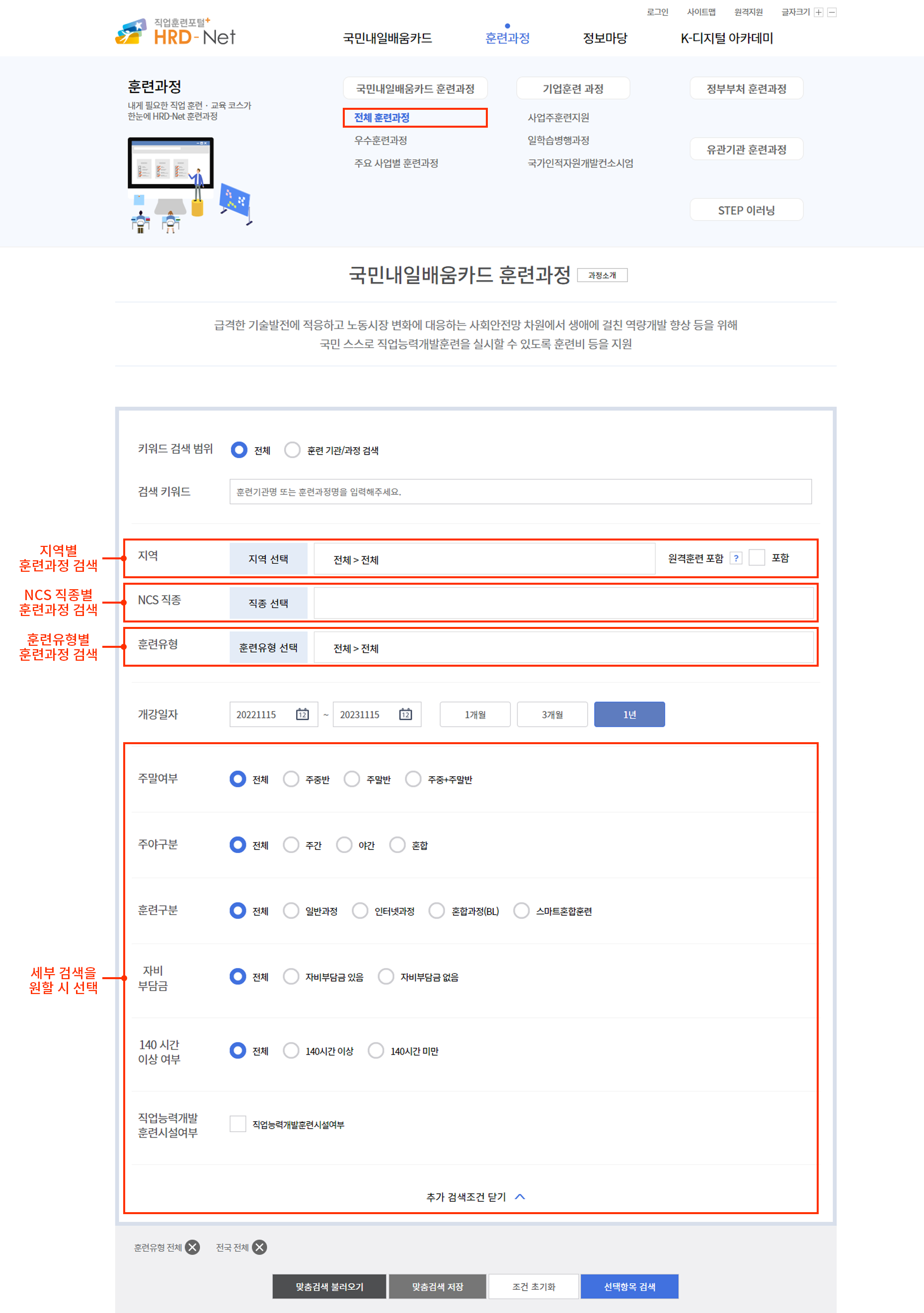The image size is (924, 1313).
Task: Open 정보마당 top menu
Action: click(x=605, y=38)
